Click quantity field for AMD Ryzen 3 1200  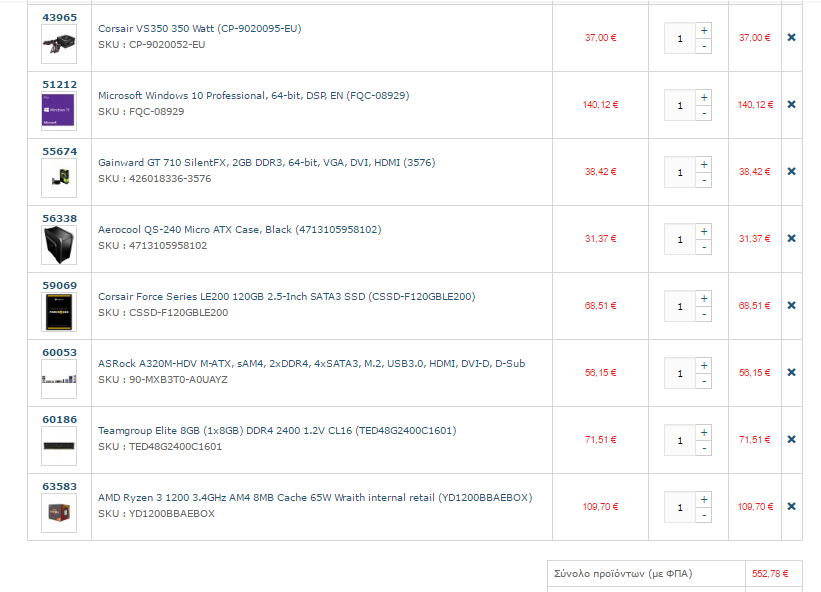click(680, 507)
